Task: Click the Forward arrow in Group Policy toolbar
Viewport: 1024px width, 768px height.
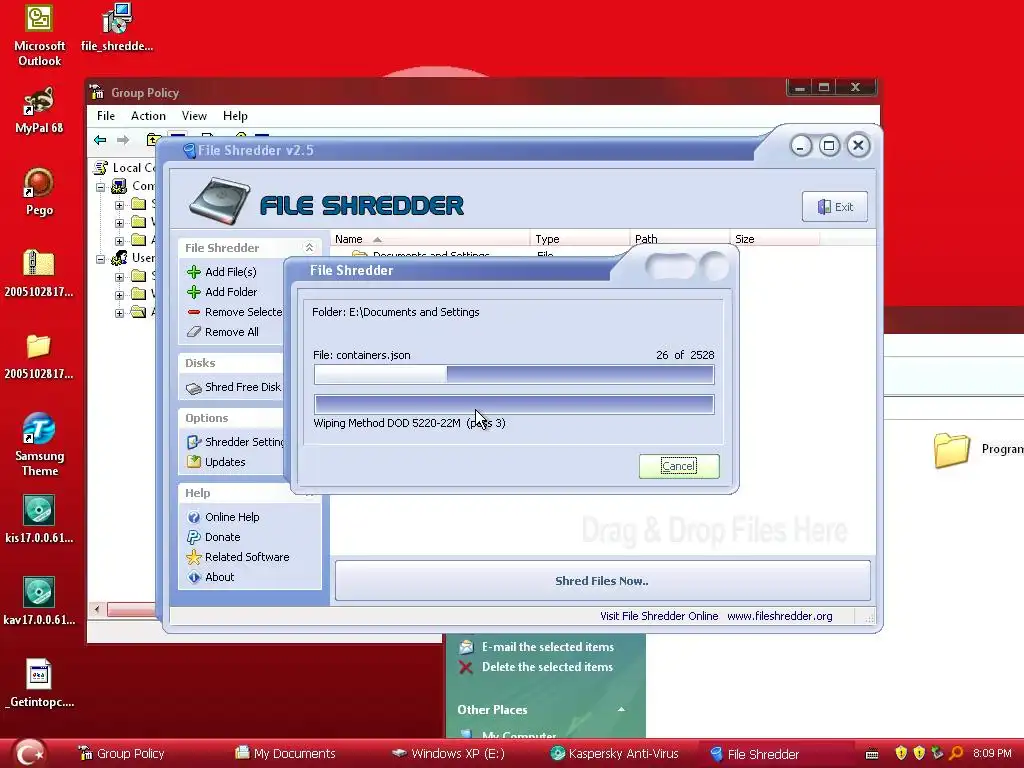Action: (x=123, y=140)
